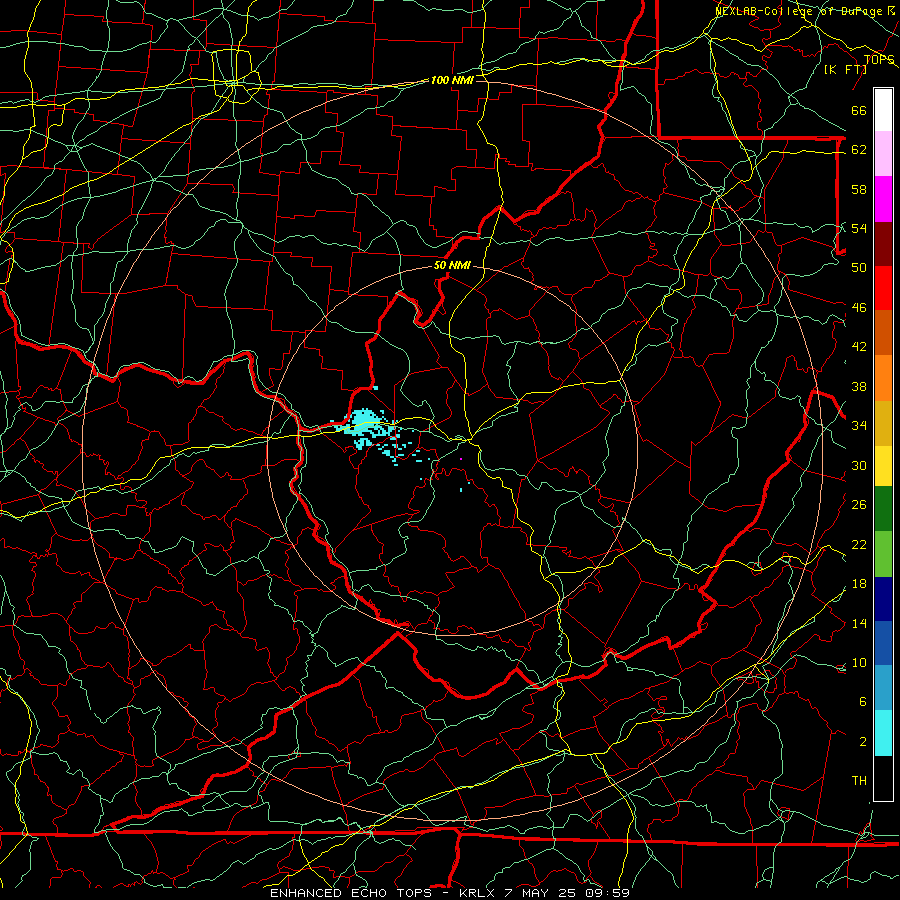Click the large cyan echo top cluster
Image resolution: width=900 pixels, height=900 pixels.
[x=366, y=426]
